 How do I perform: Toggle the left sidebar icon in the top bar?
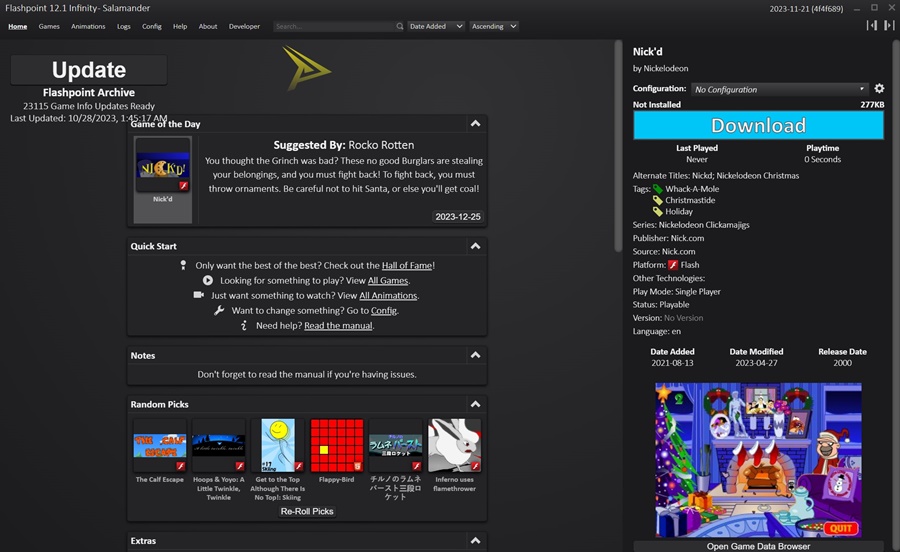(872, 25)
